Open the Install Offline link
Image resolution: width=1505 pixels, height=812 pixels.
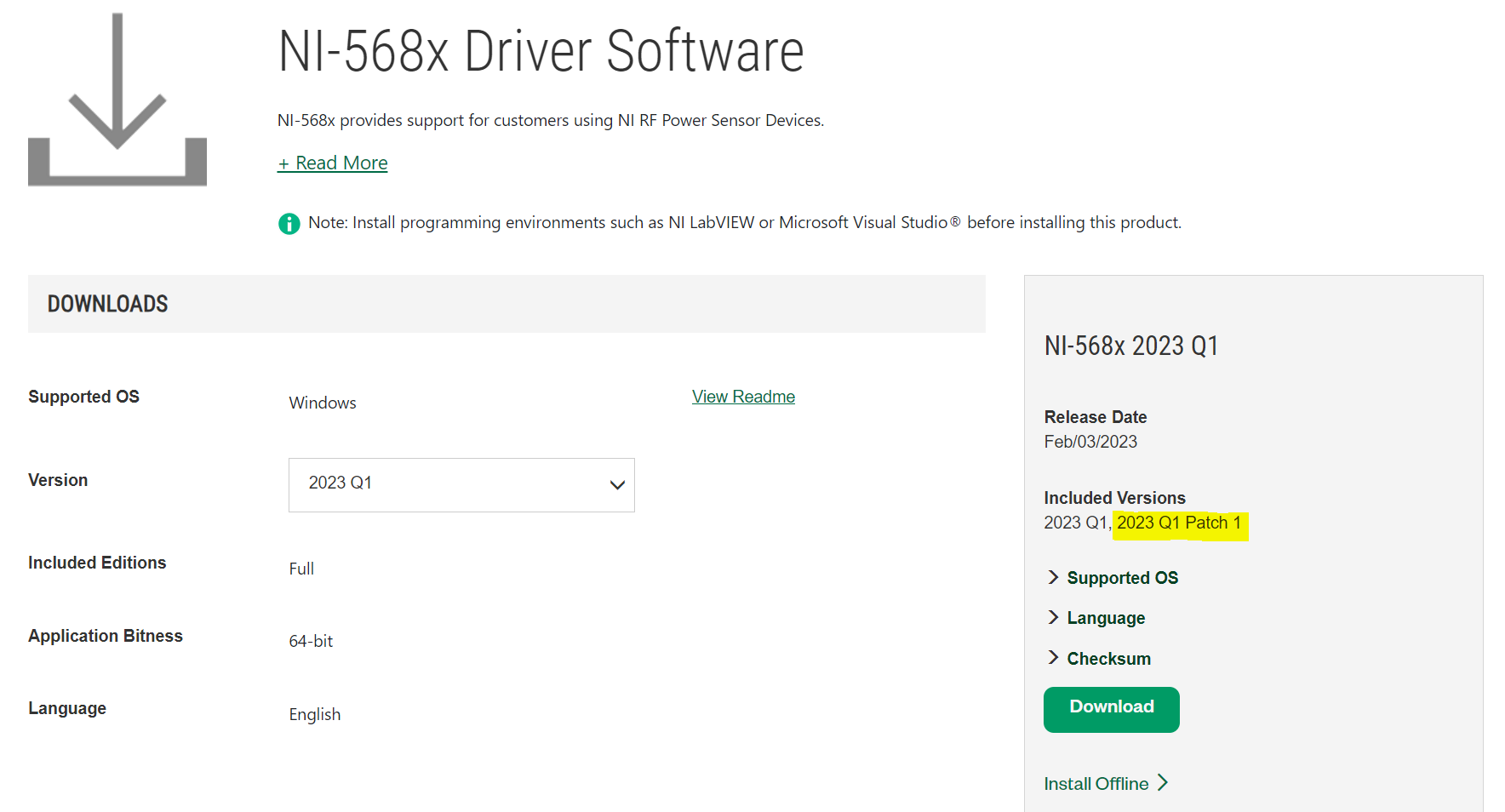tap(1106, 784)
